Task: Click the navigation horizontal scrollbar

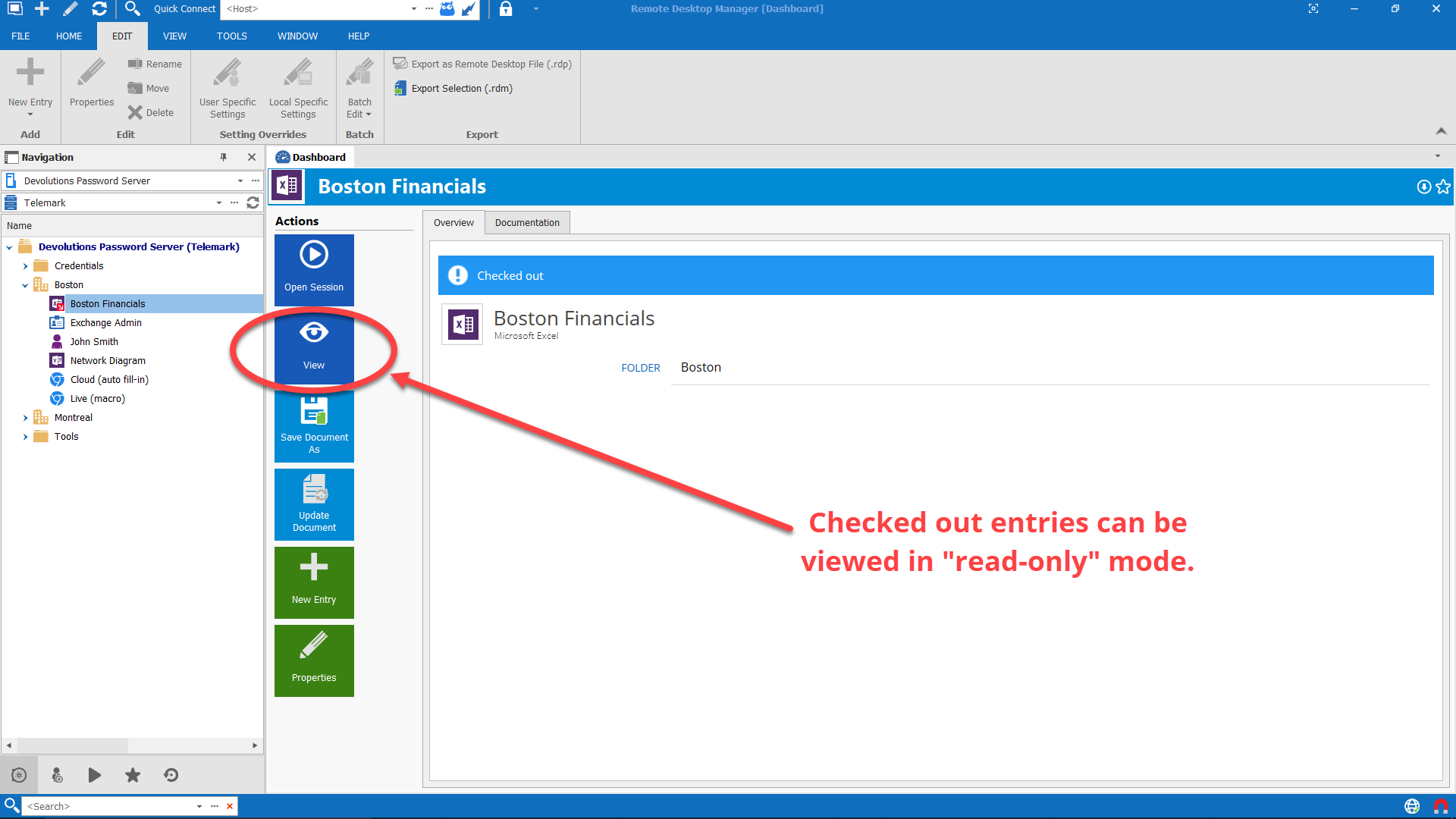Action: [x=133, y=745]
